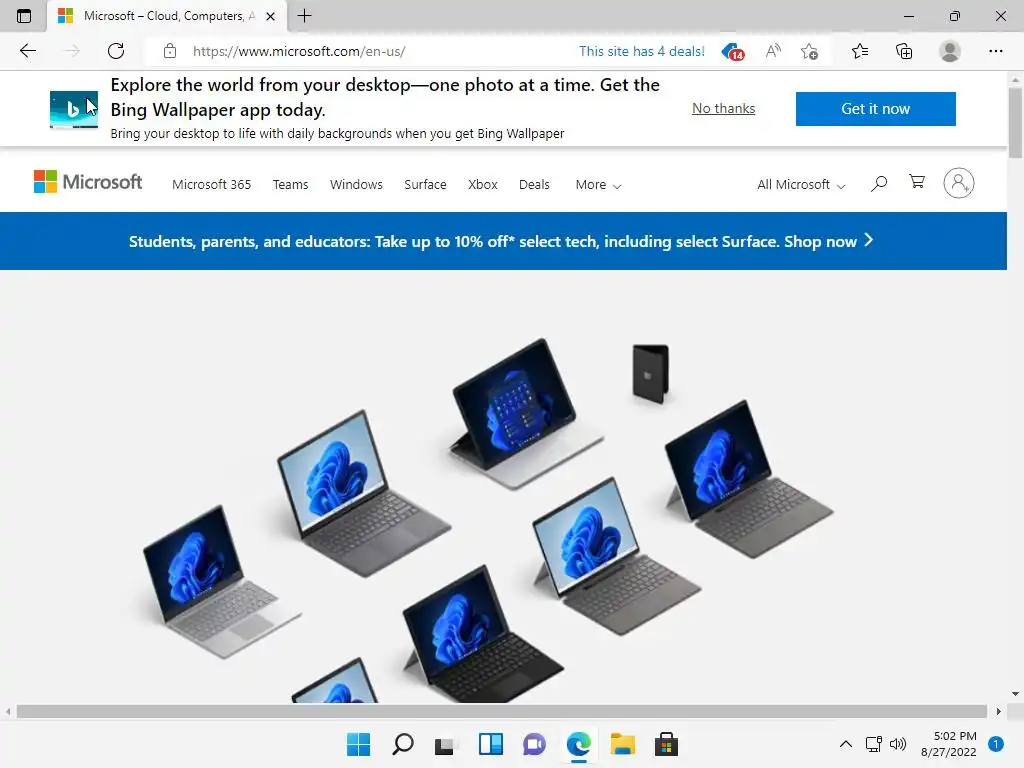This screenshot has height=768, width=1024.
Task: Click the Bing Wallpaper app icon
Action: 74,109
